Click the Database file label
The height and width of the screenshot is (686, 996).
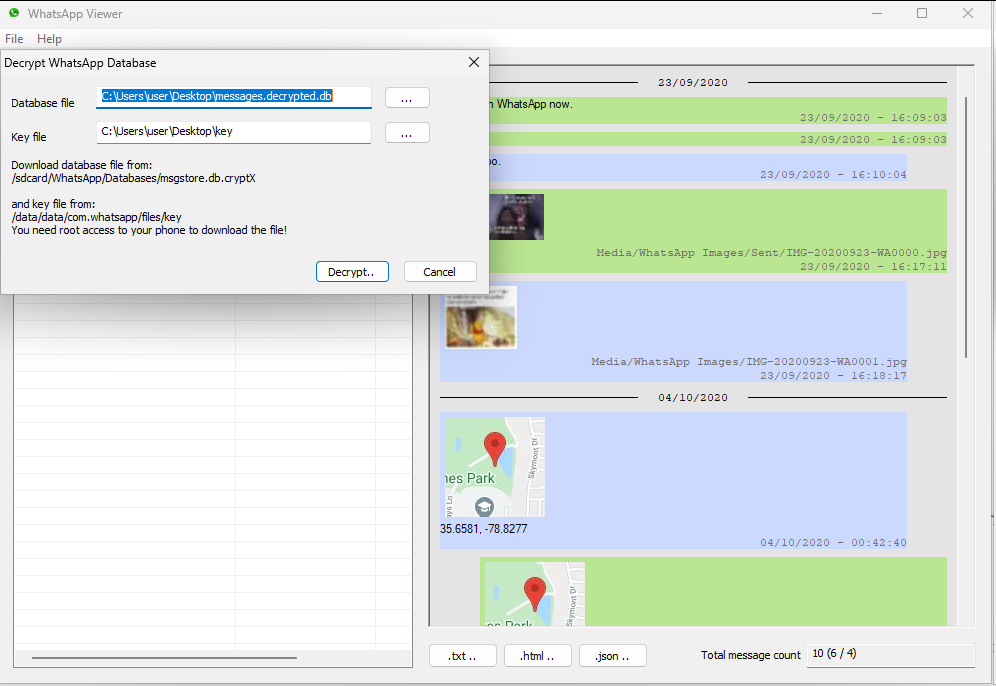click(43, 103)
